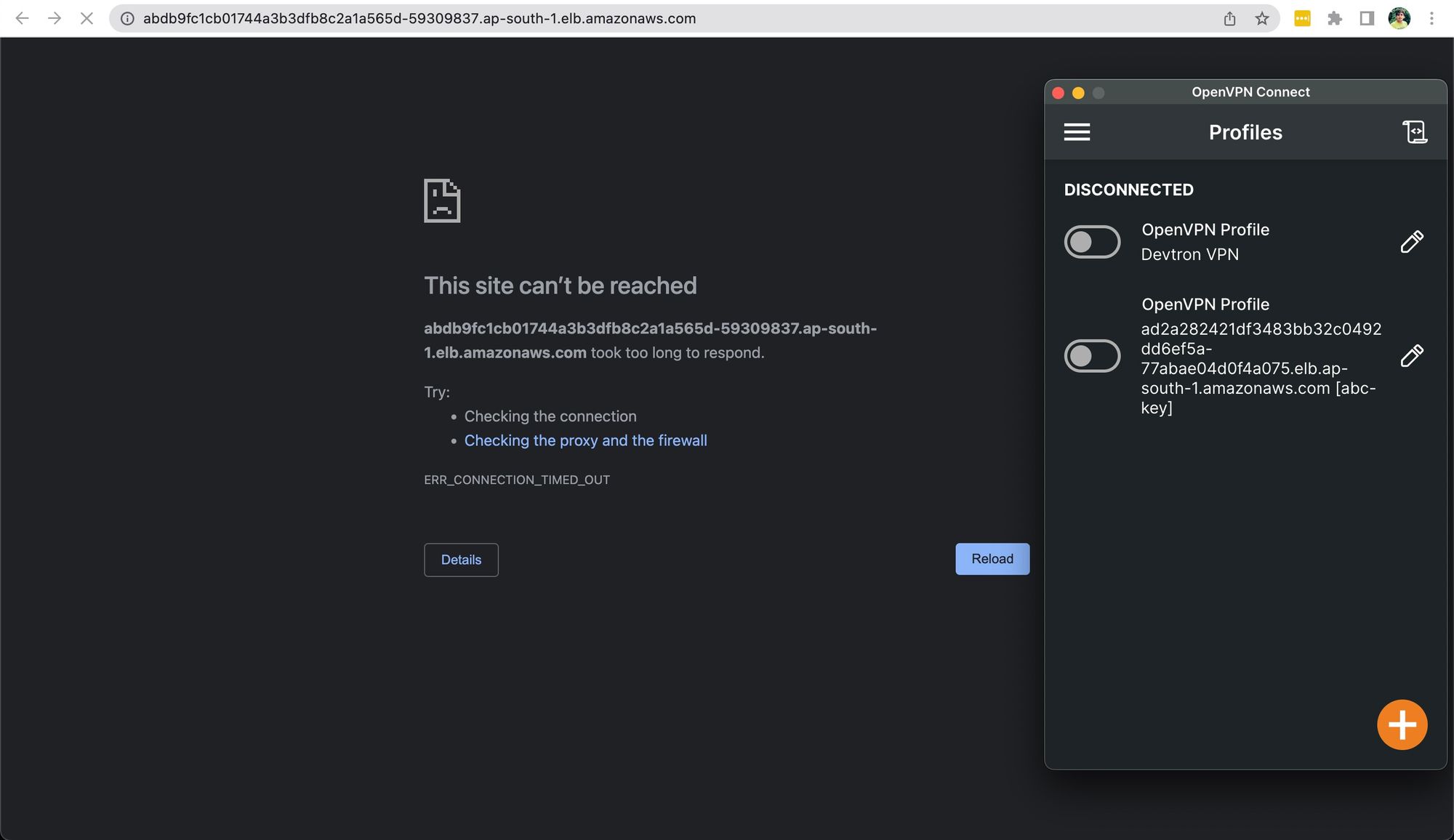Viewport: 1454px width, 840px height.
Task: Click the browser back navigation arrow
Action: (23, 18)
